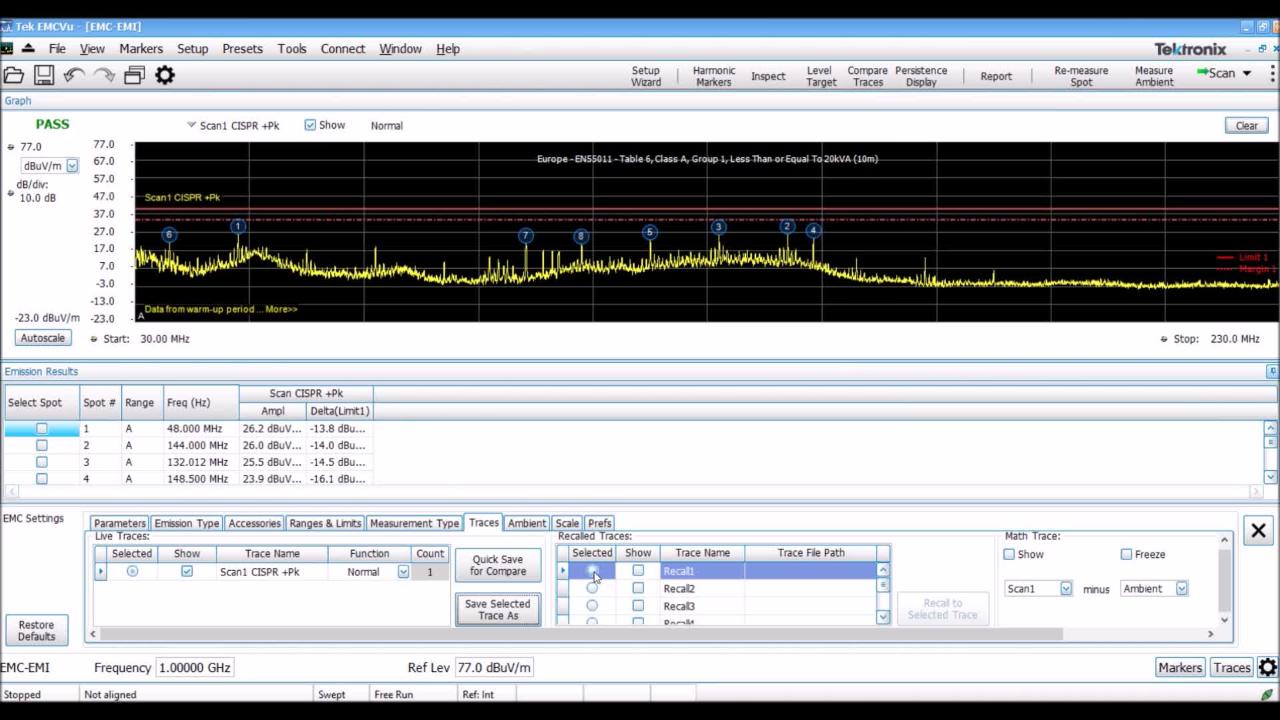Click Quick Save for Compare
Image resolution: width=1280 pixels, height=720 pixels.
tap(497, 565)
